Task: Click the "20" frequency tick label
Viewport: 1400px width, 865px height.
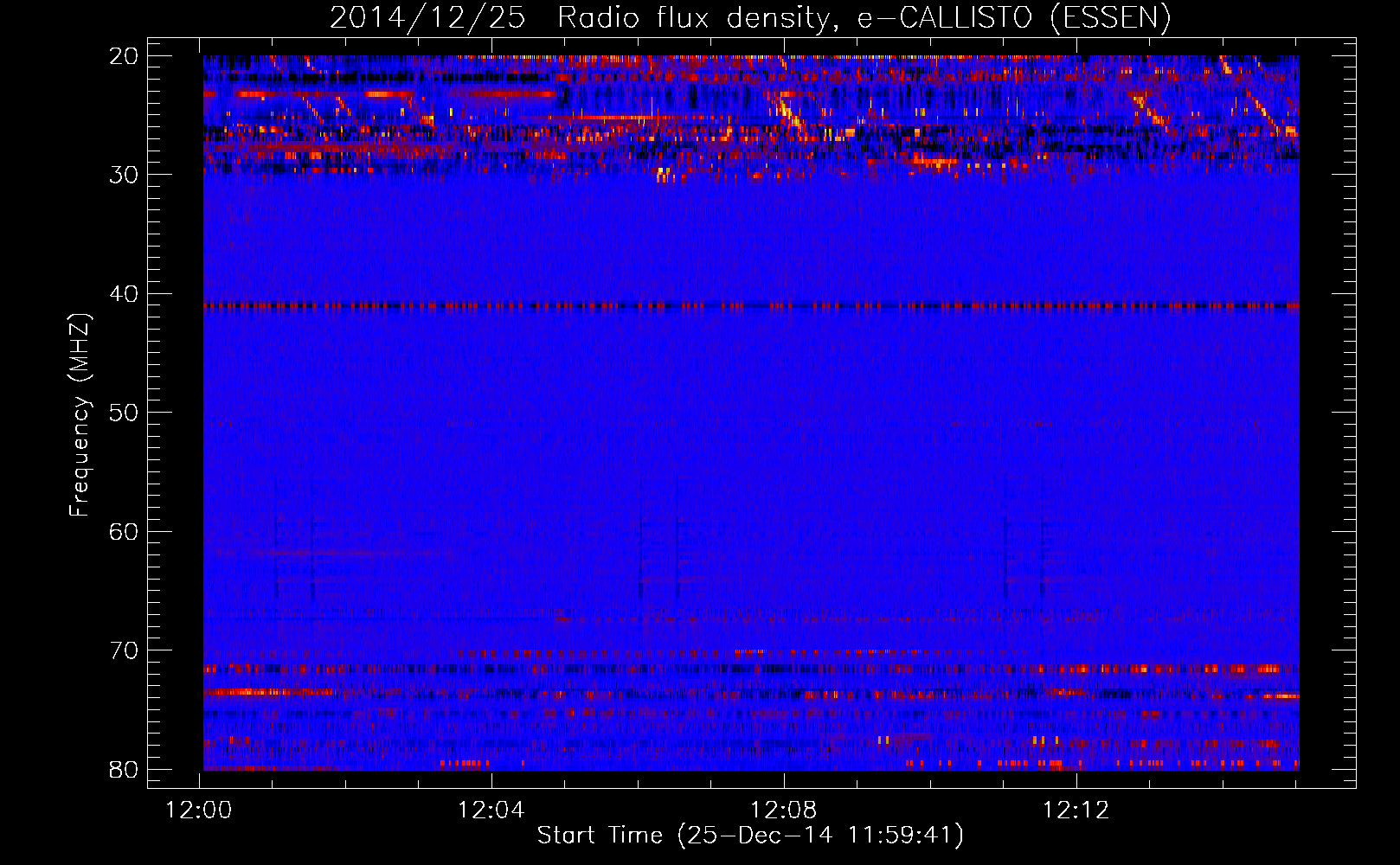Action: pos(124,56)
